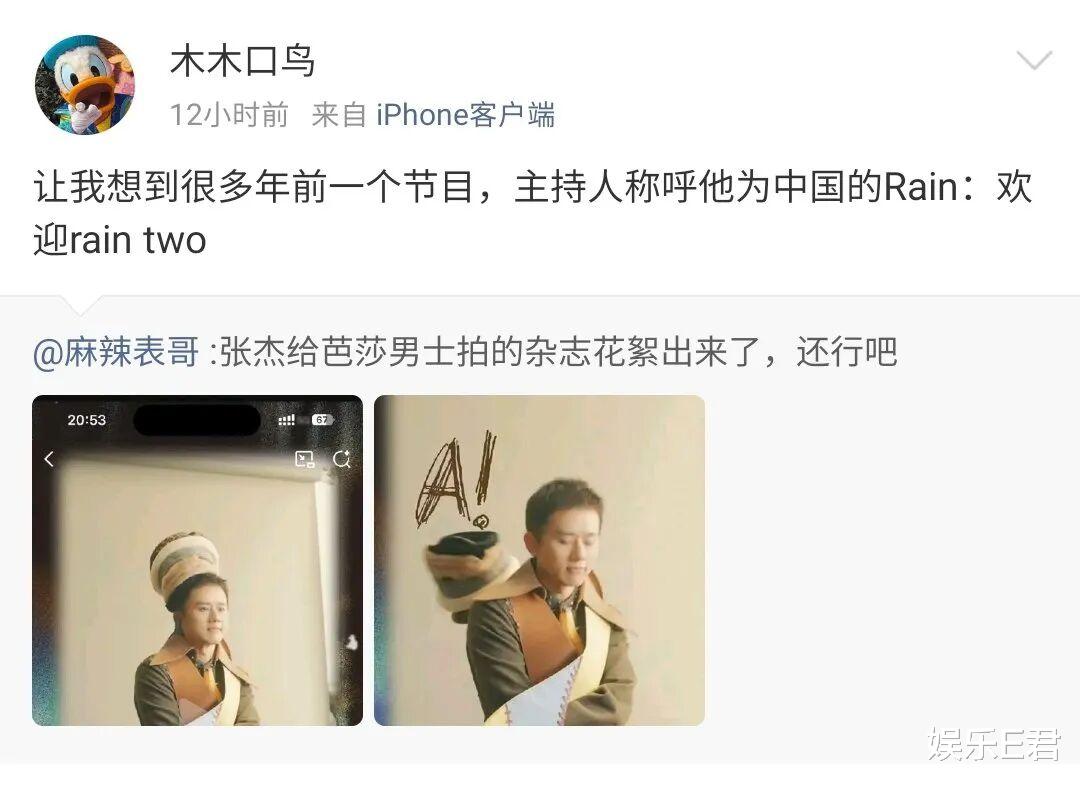Open 木木口鸟 user profile name

click(x=242, y=61)
